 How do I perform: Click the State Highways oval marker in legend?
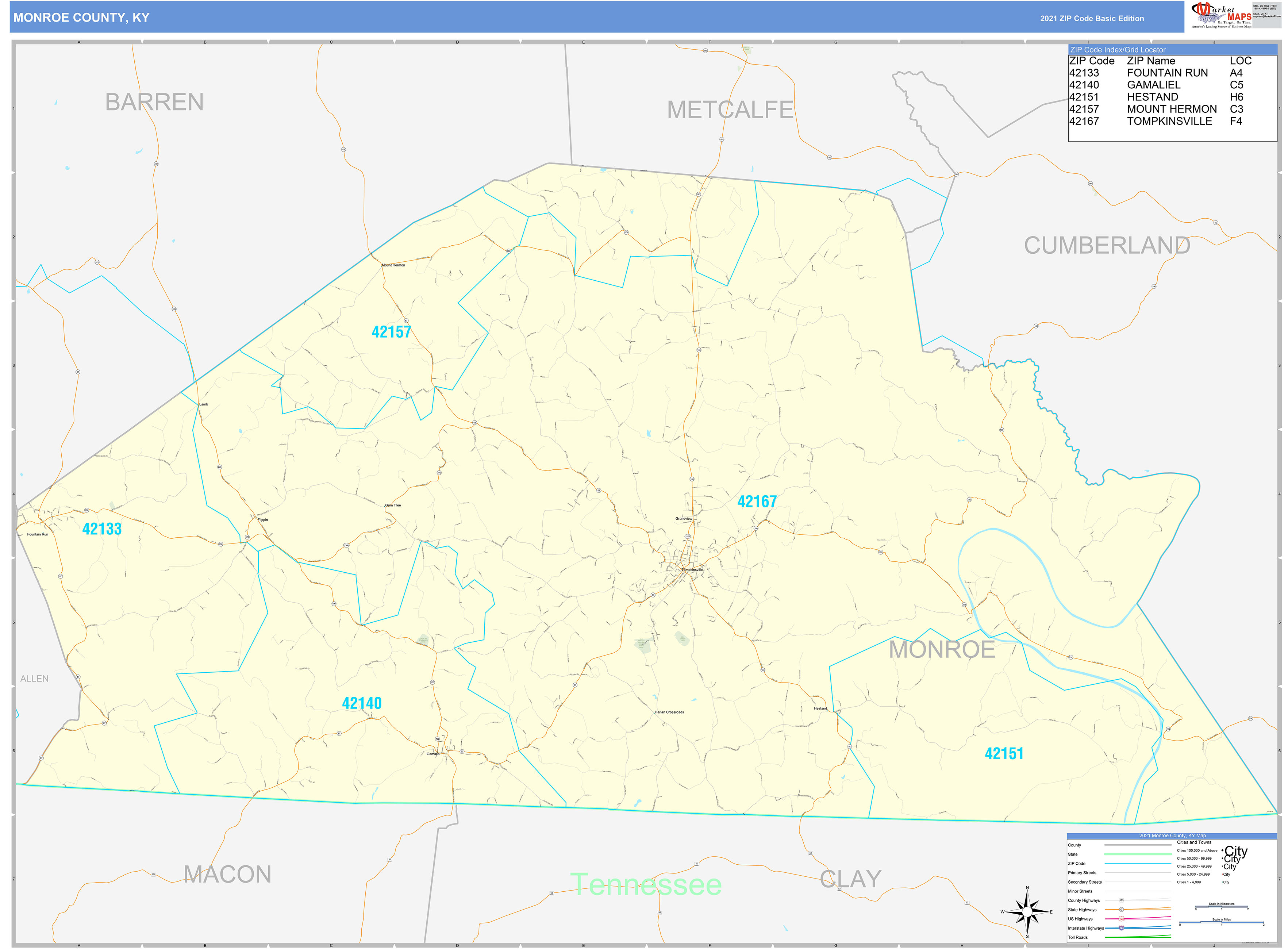(1122, 909)
